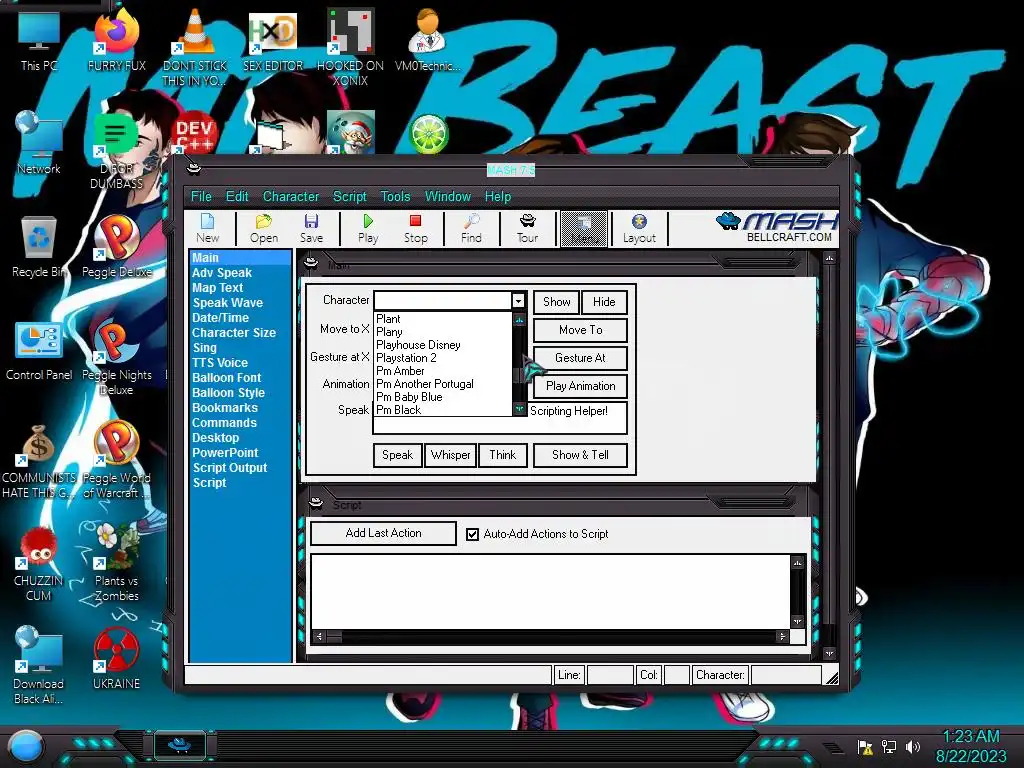Open the Find tool in the toolbar
The width and height of the screenshot is (1024, 768).
click(471, 229)
